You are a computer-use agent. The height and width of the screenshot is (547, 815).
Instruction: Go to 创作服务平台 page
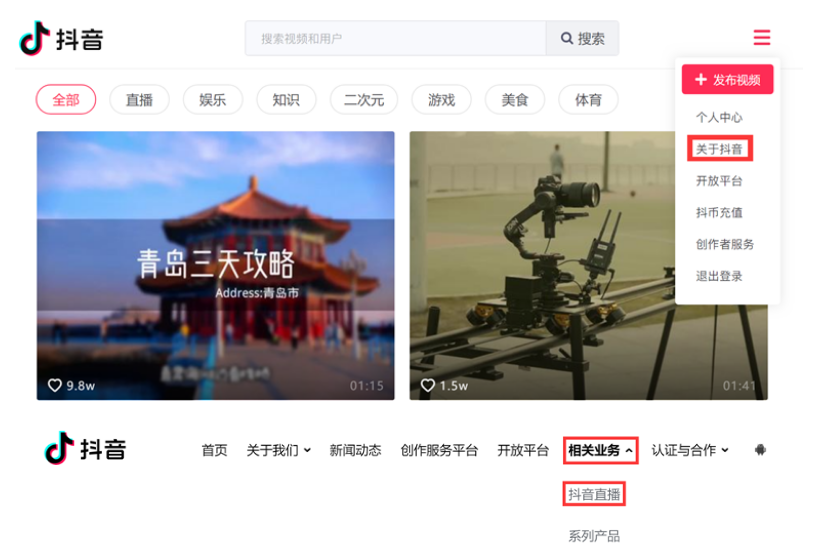pyautogui.click(x=439, y=450)
